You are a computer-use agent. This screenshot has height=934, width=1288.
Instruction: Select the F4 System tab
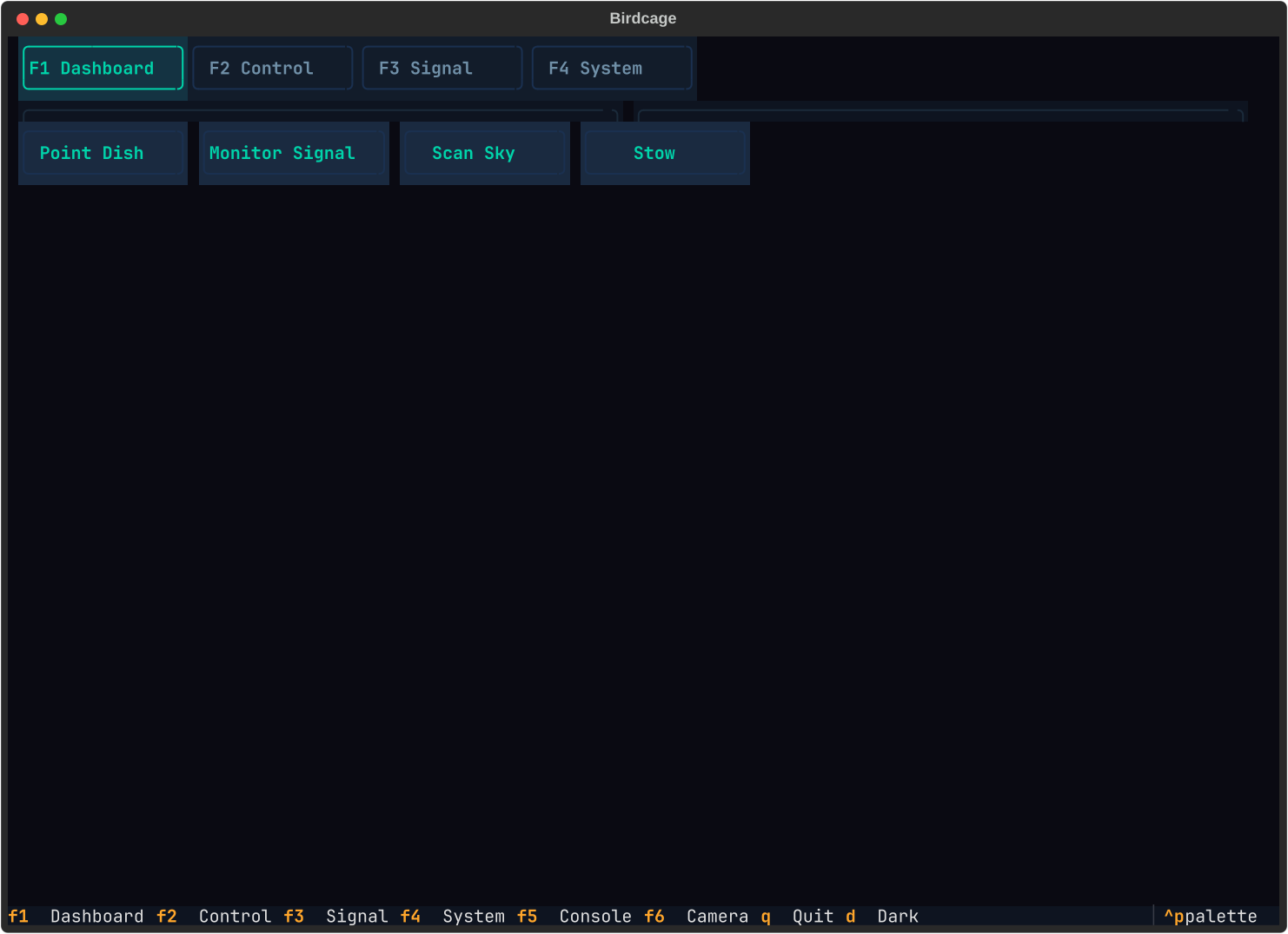pos(612,68)
